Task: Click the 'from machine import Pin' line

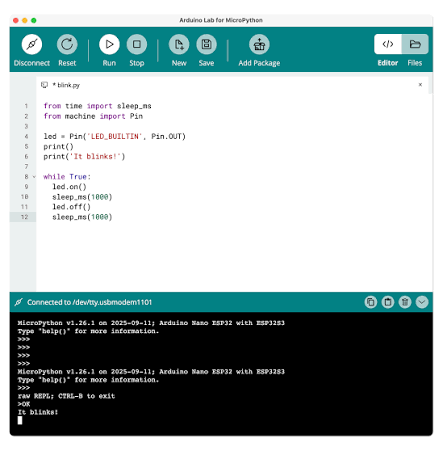Action: click(93, 116)
